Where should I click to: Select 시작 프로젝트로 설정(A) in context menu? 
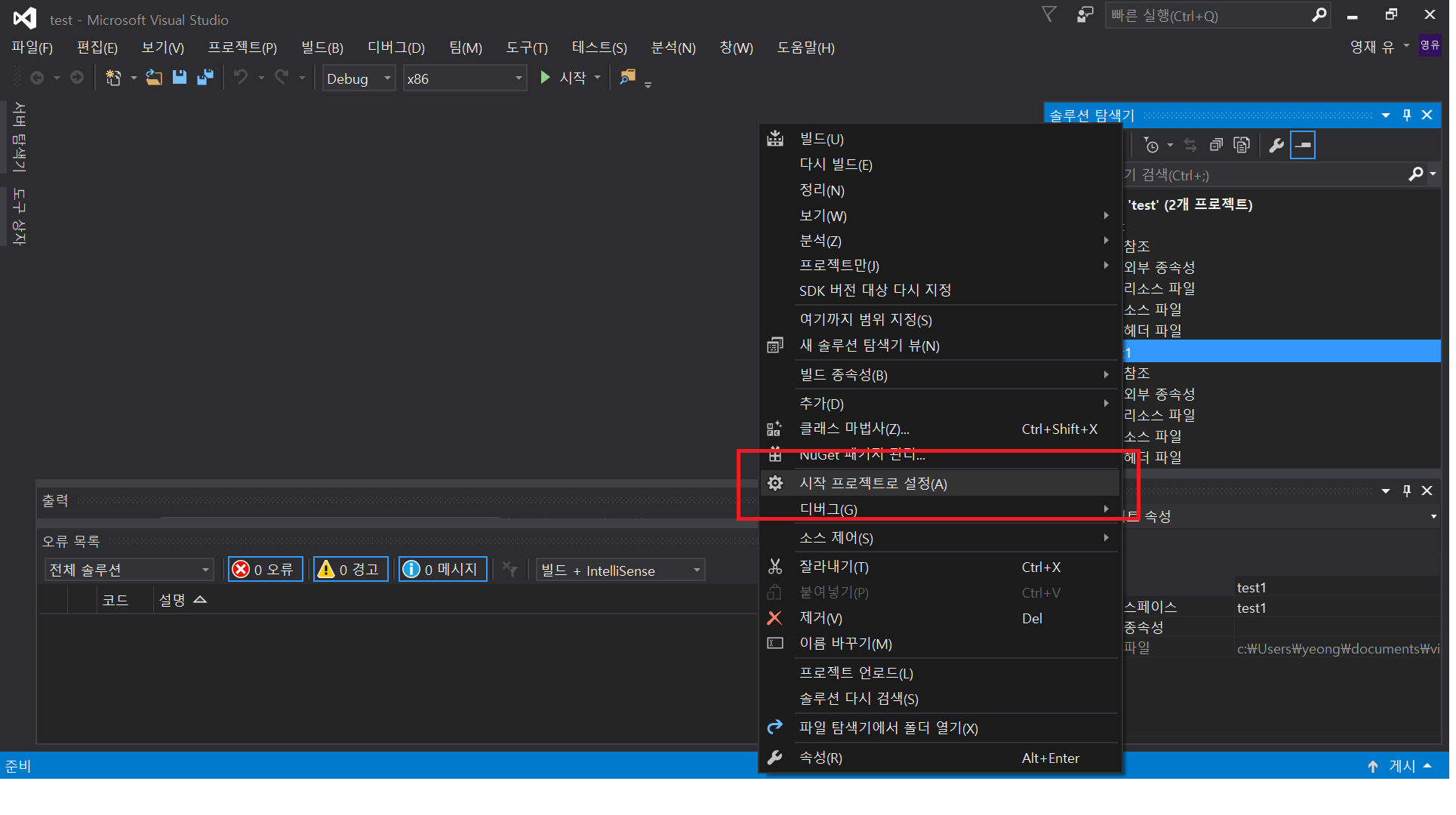click(873, 484)
